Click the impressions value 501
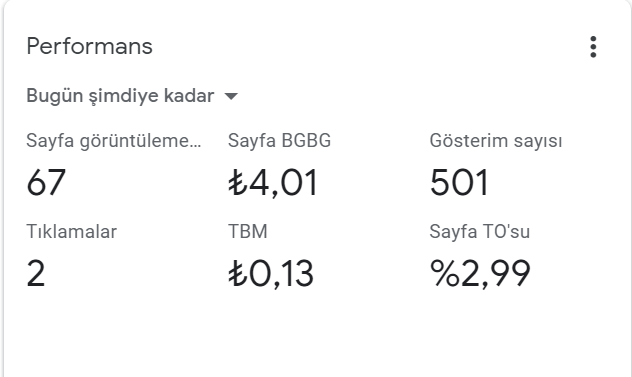 (x=459, y=183)
